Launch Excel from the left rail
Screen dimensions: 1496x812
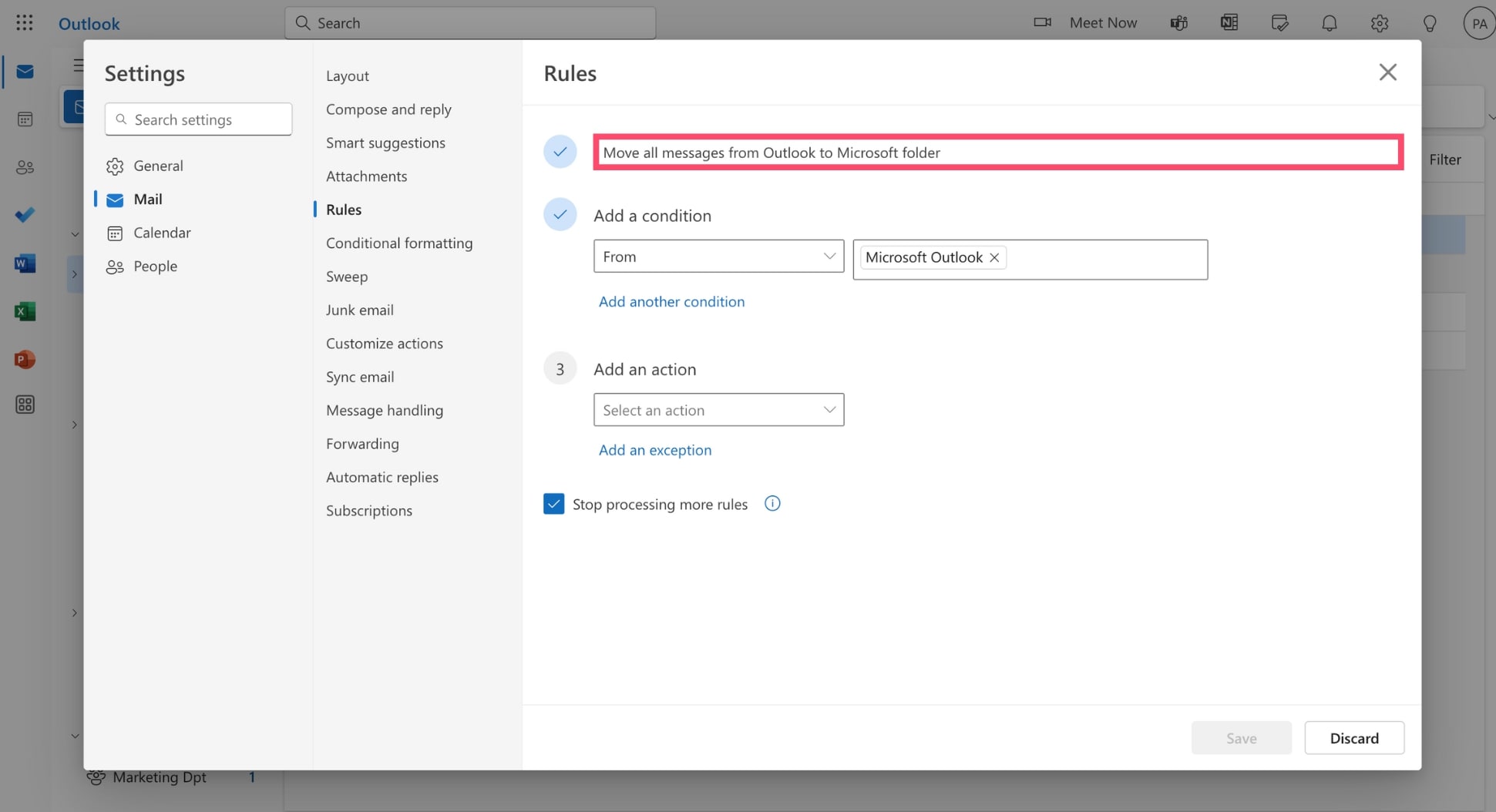pos(25,311)
